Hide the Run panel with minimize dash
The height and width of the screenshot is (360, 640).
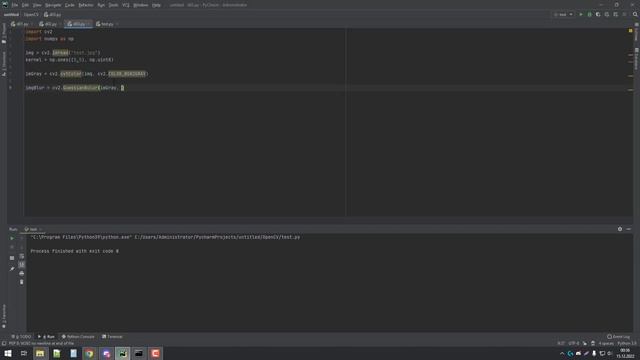click(629, 229)
